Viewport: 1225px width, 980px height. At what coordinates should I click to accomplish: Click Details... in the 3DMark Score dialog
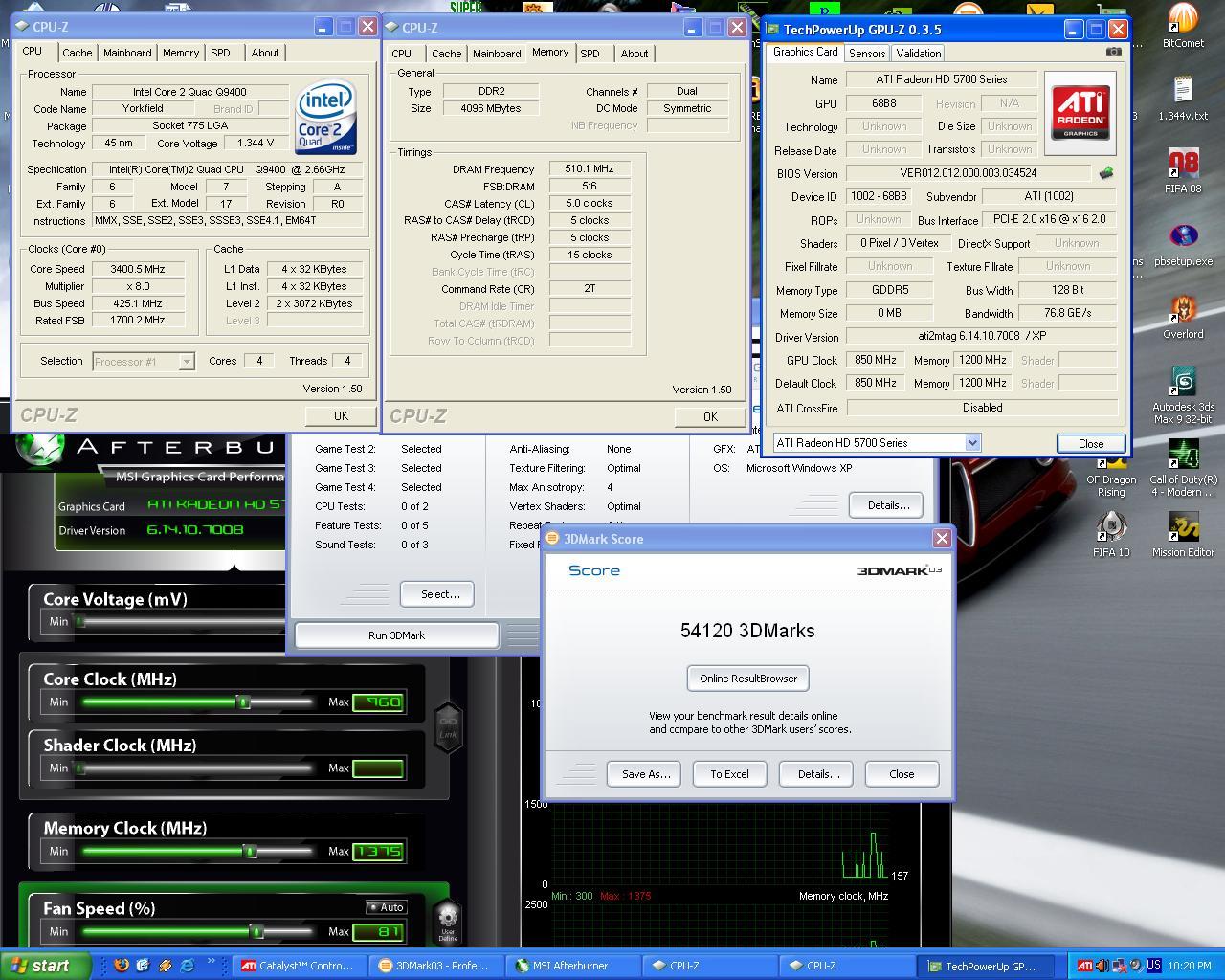pyautogui.click(x=818, y=774)
